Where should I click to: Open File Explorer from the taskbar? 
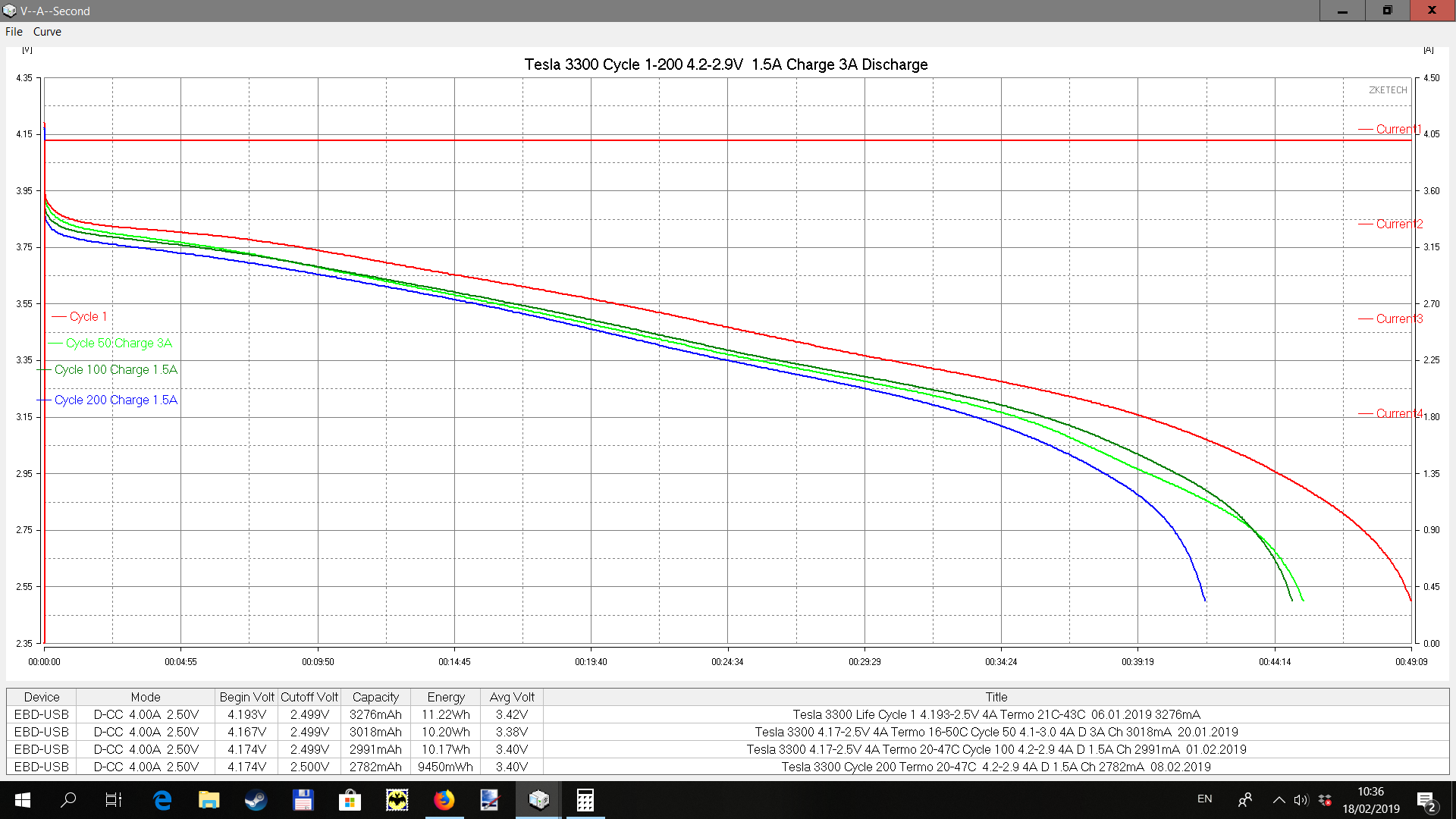click(x=209, y=800)
